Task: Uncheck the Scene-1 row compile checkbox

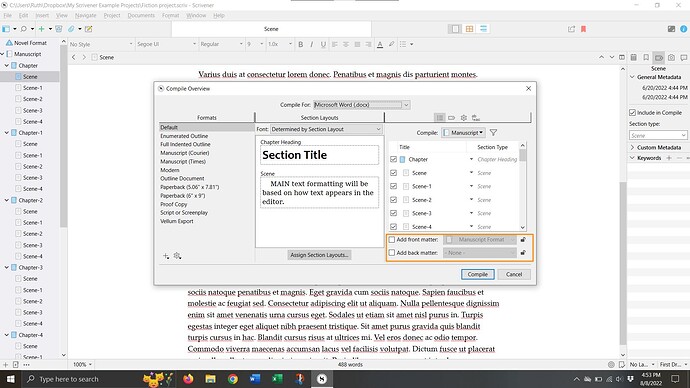Action: (x=393, y=186)
